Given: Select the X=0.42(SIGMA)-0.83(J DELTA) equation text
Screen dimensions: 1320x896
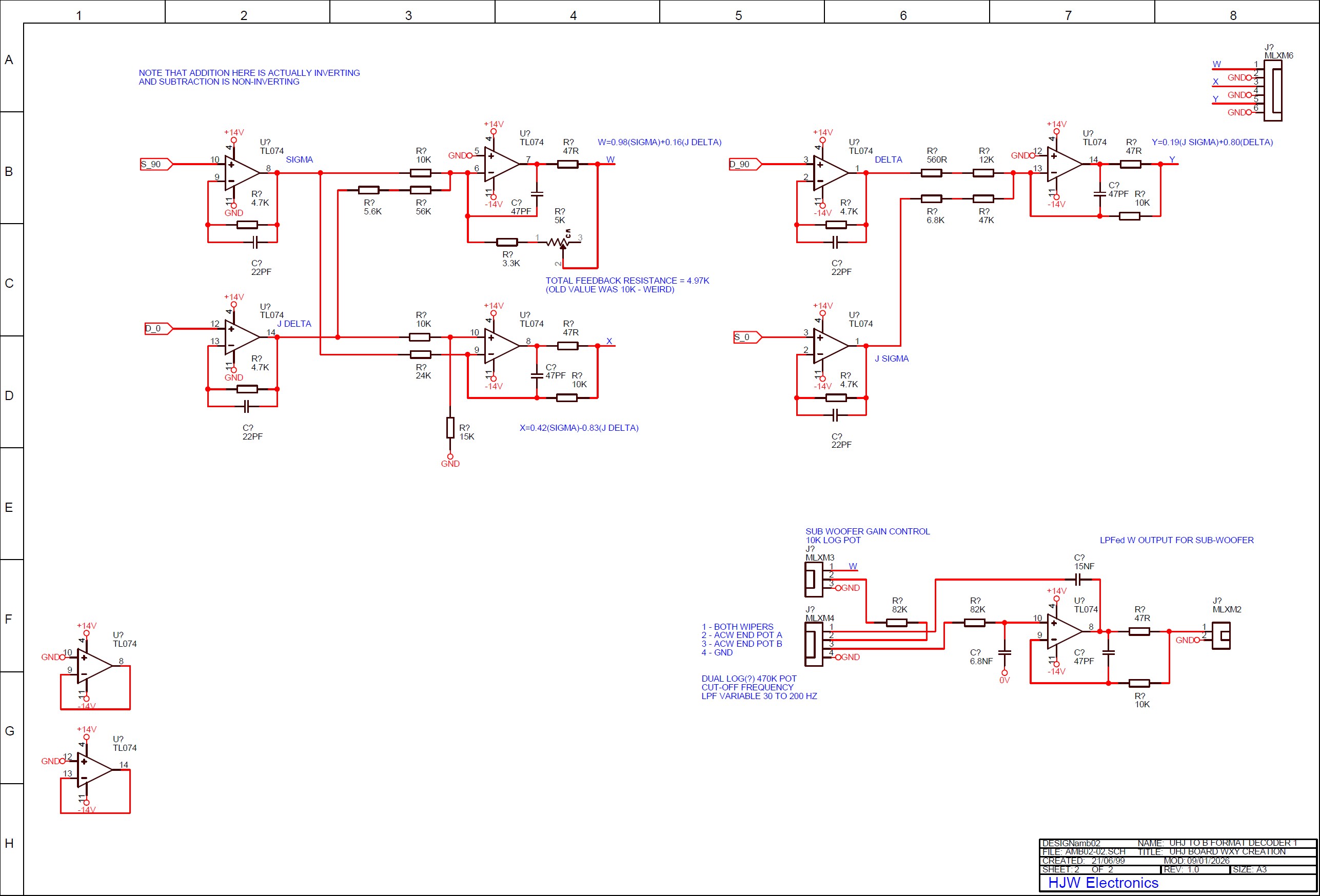Looking at the screenshot, I should (579, 428).
